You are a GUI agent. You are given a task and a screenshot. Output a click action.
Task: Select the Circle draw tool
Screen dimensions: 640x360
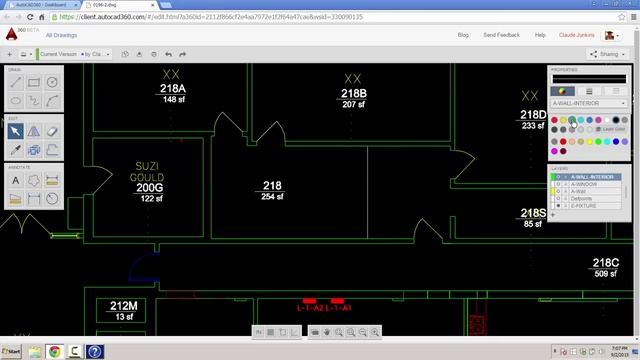coord(52,82)
